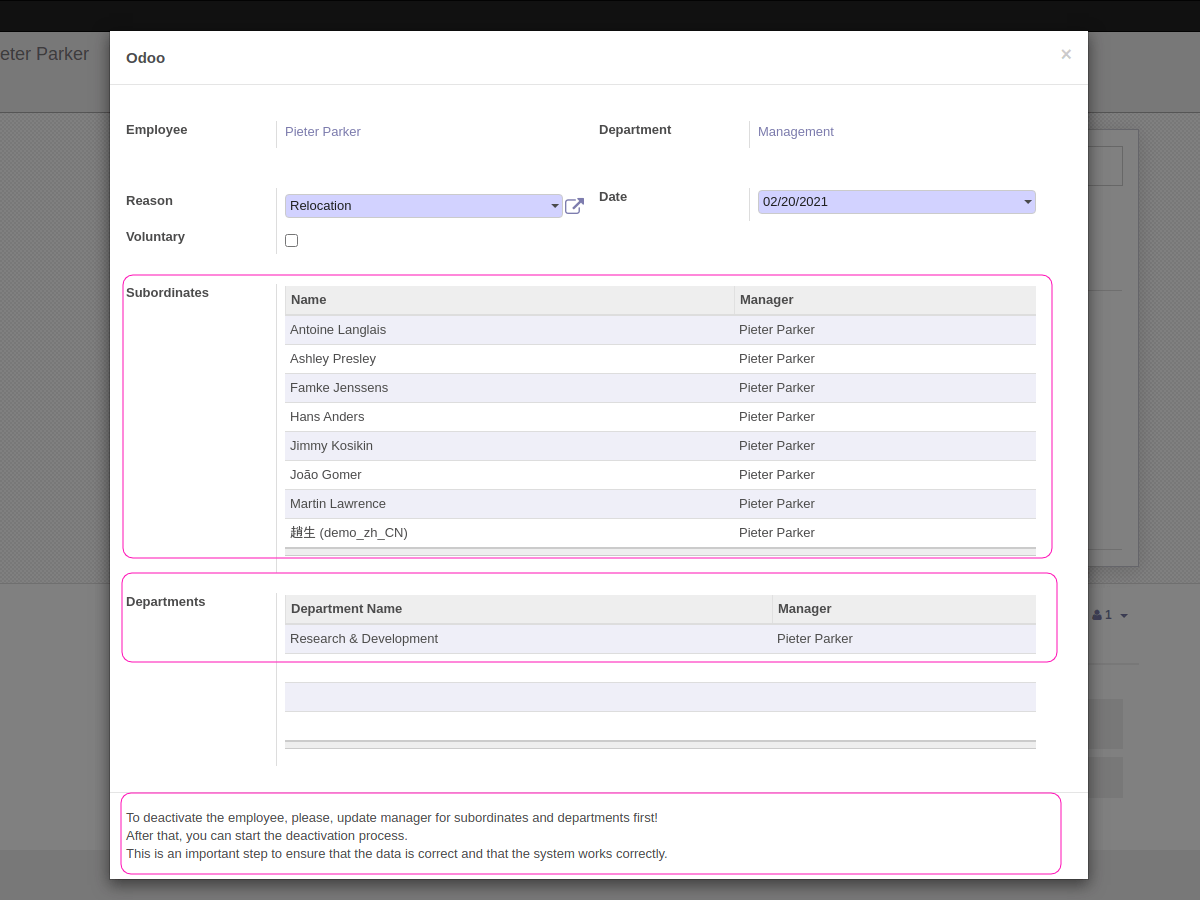The height and width of the screenshot is (900, 1200).
Task: Click the followers user icon
Action: (1097, 615)
